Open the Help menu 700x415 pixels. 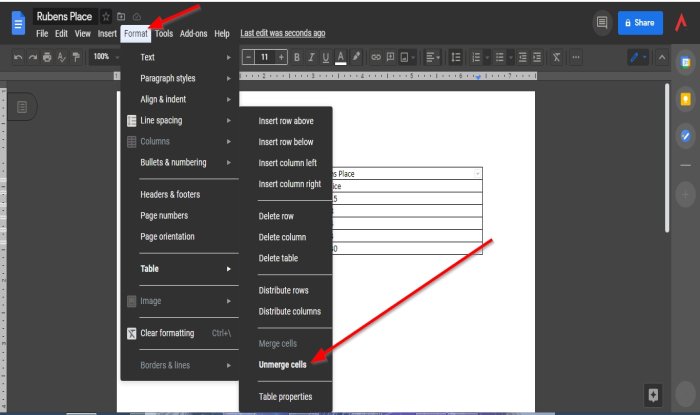pyautogui.click(x=222, y=33)
